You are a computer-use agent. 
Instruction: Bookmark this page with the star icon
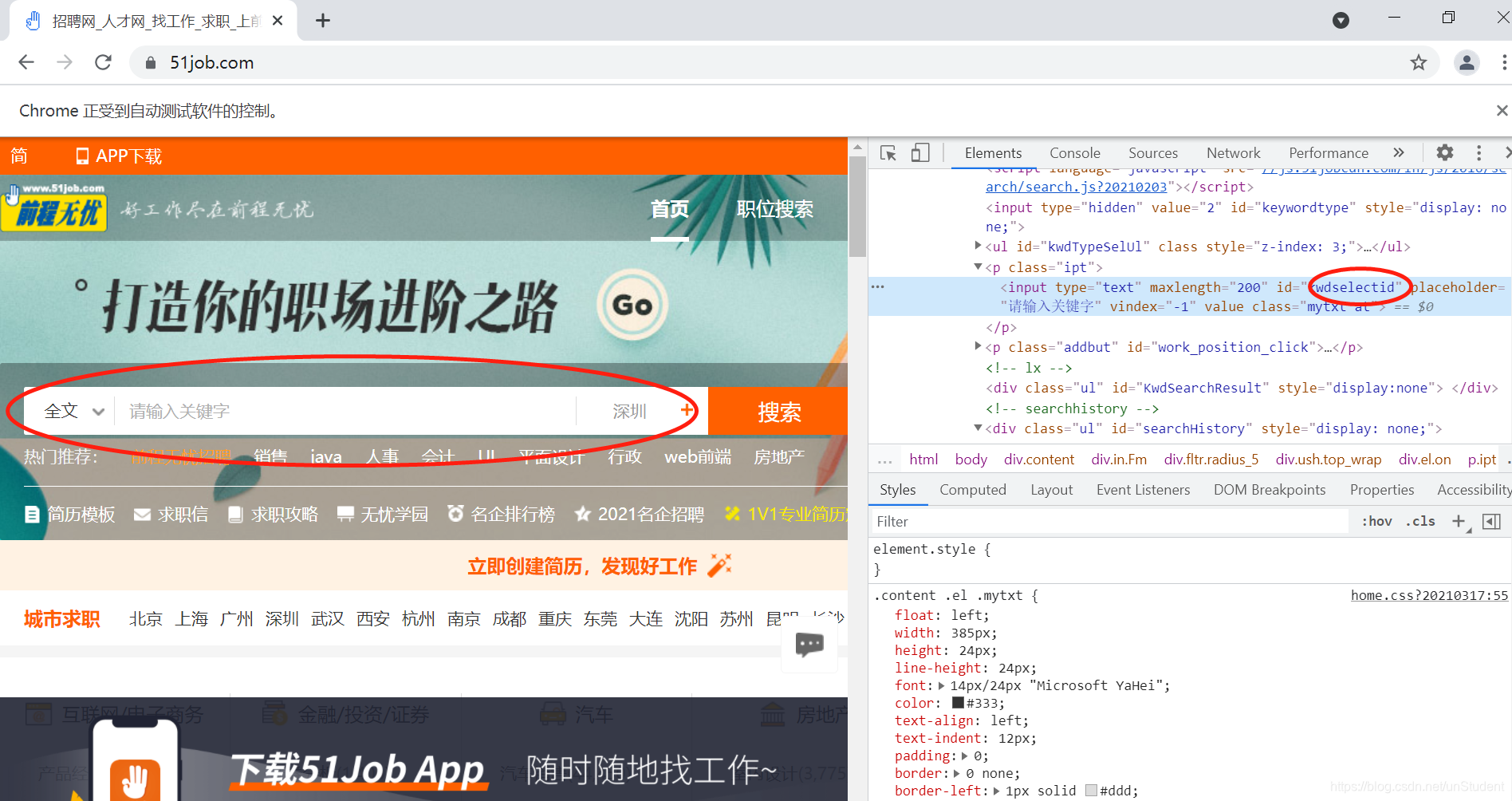(1418, 62)
